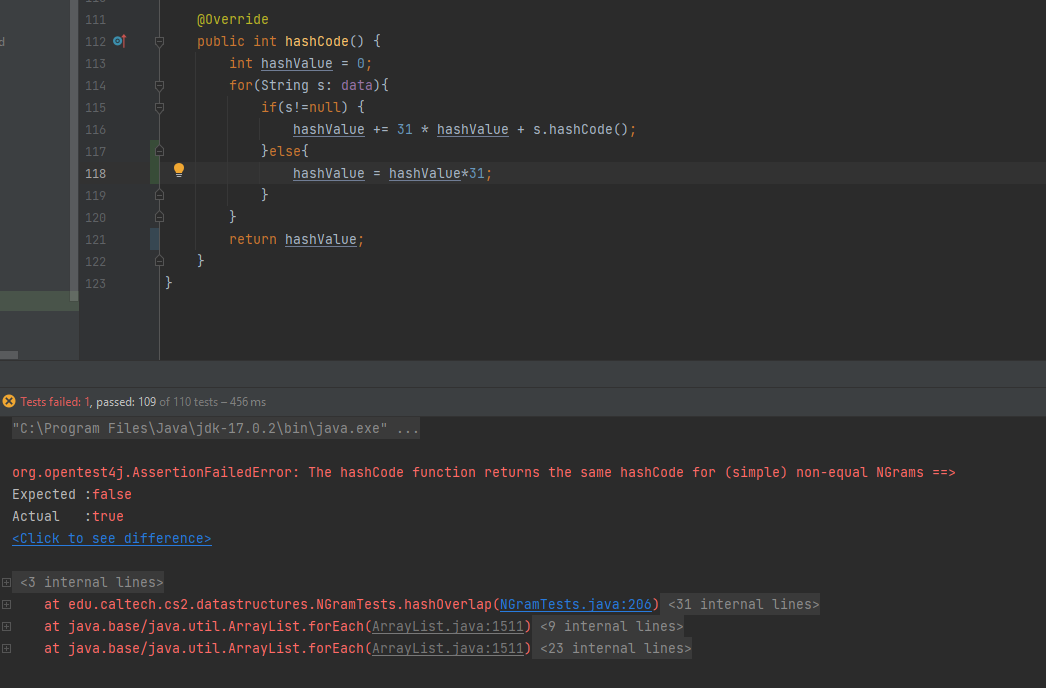
Task: Expand the <9 internal lines> folded text
Action: click(x=610, y=626)
